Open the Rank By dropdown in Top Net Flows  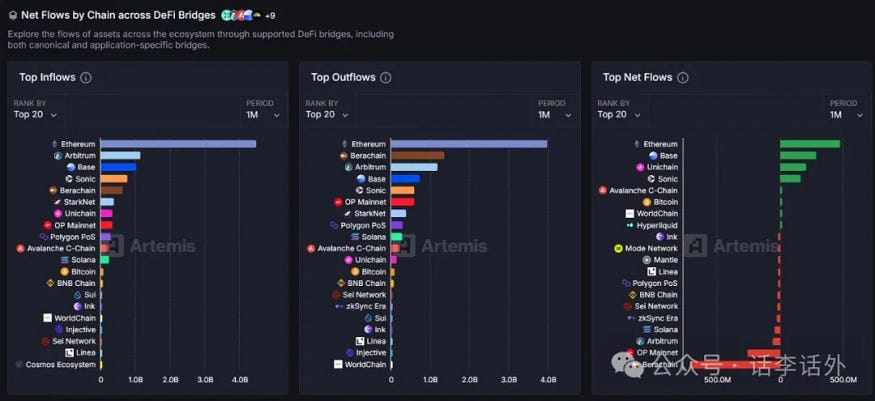tap(619, 114)
